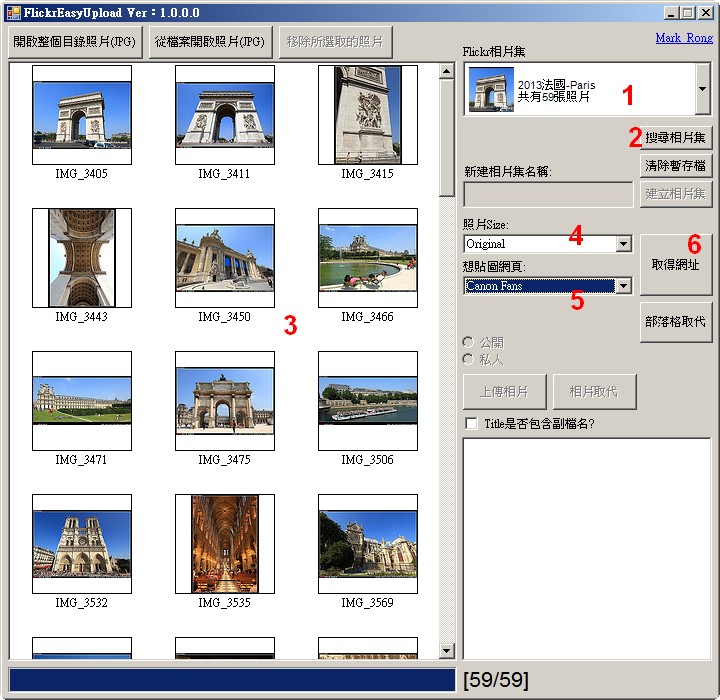Select the IMG_3466 photo thumbnail
This screenshot has height=700, width=720.
[368, 258]
